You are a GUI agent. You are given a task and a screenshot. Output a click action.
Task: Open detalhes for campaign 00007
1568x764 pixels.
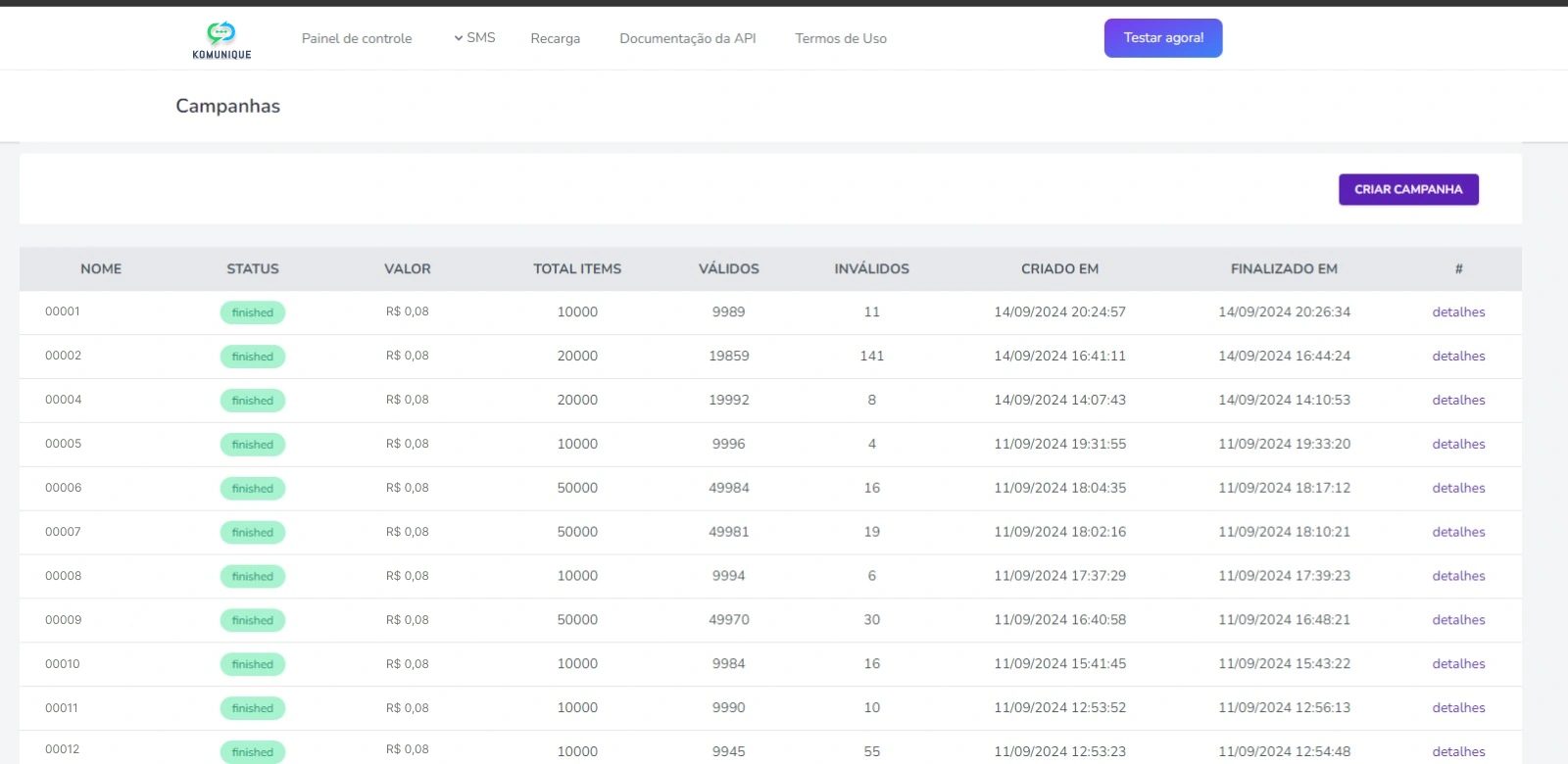pos(1458,532)
